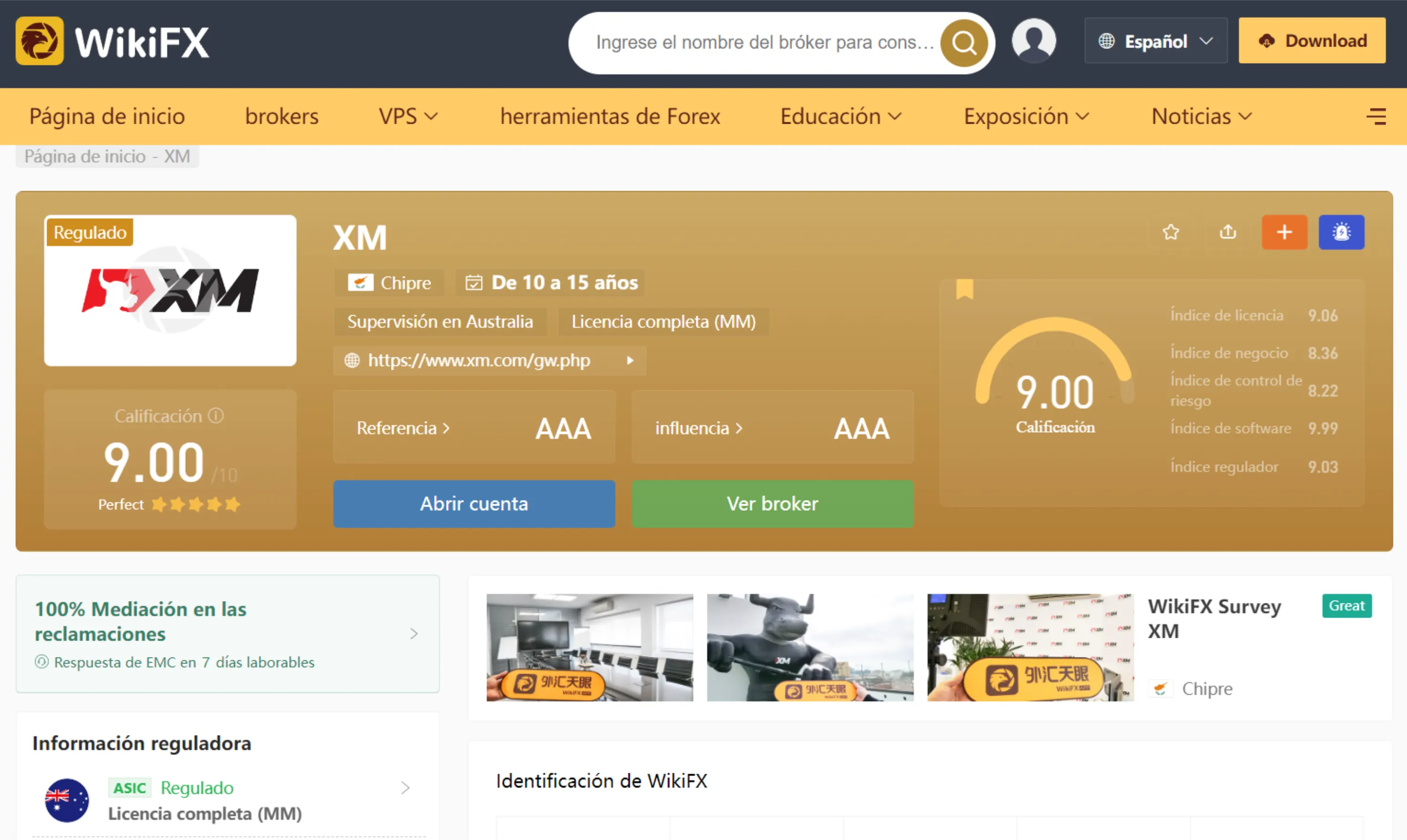
Task: Expand the Educación menu
Action: pyautogui.click(x=841, y=117)
